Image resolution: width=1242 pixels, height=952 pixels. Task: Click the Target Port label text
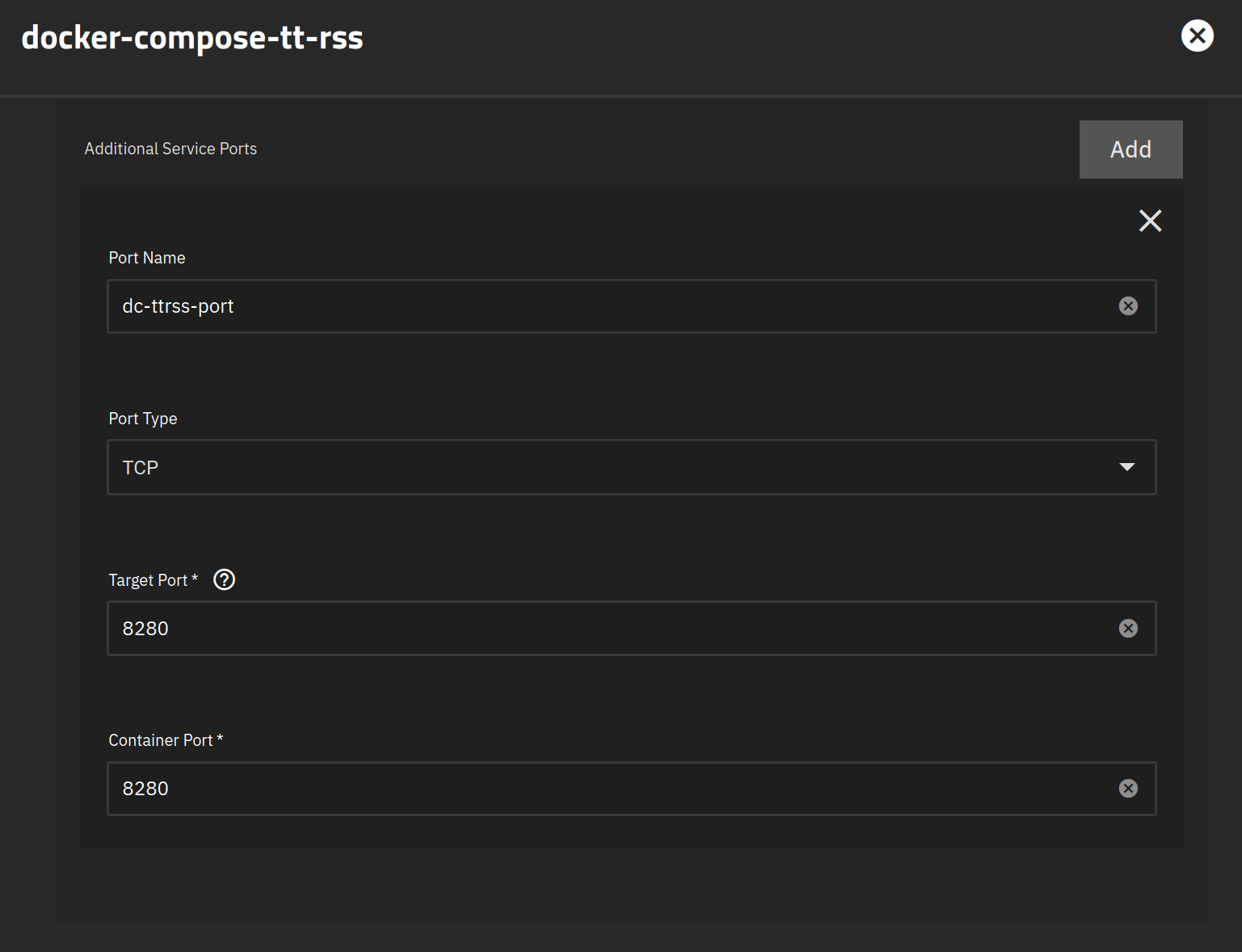[148, 580]
